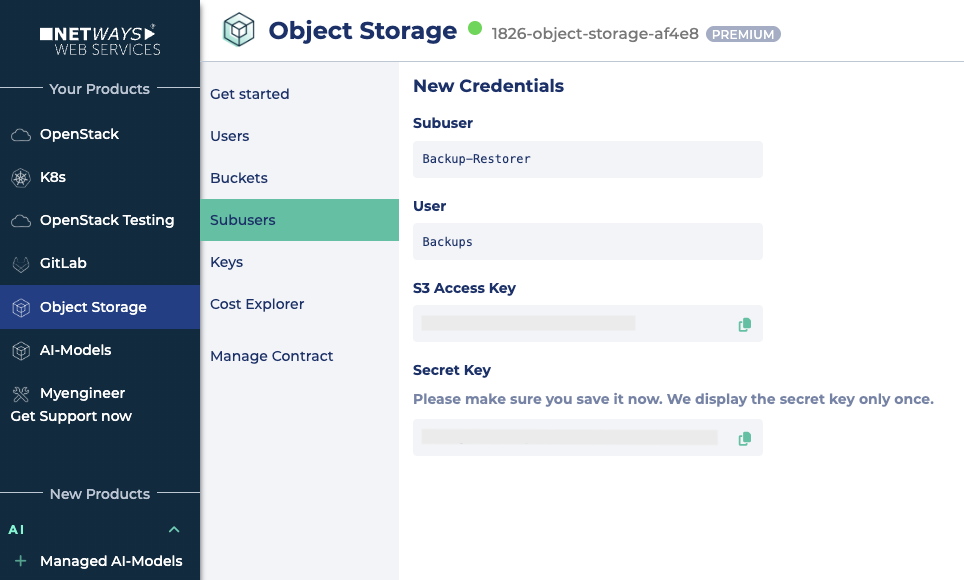Click the NETWAYS Web Services logo

(x=99, y=40)
